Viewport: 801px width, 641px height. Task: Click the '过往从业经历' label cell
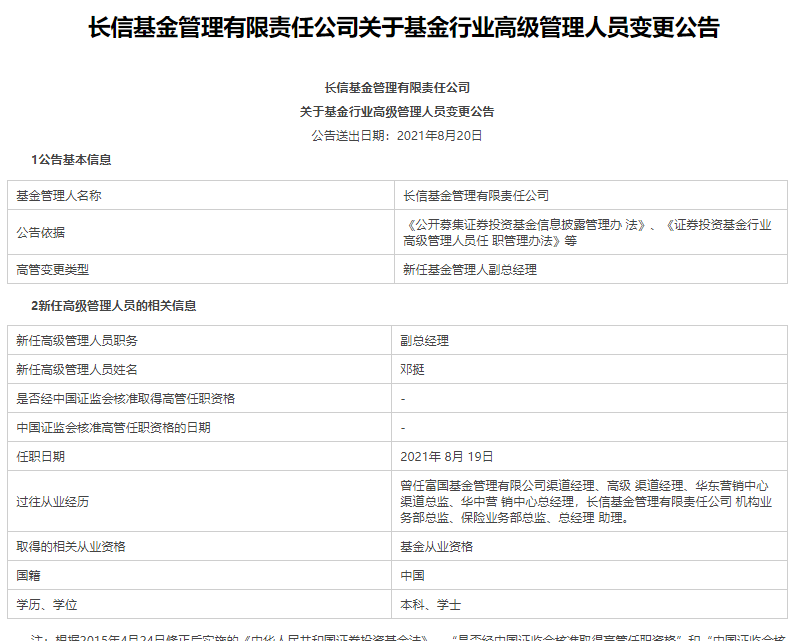[199, 501]
